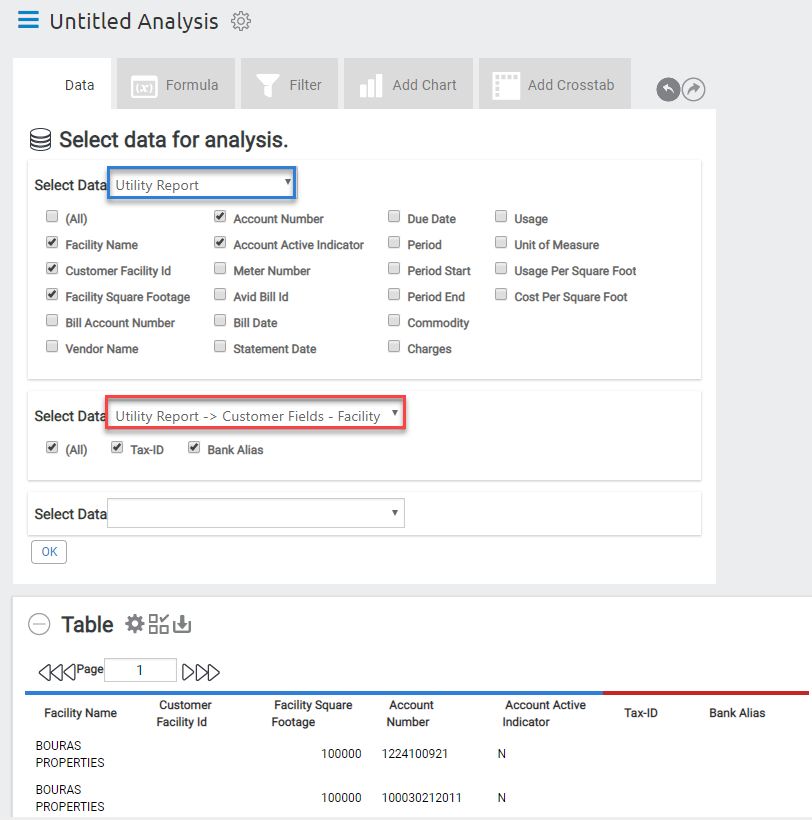Uncheck (All) under Customer Fields - Facility
This screenshot has width=812, height=820.
pyautogui.click(x=52, y=447)
